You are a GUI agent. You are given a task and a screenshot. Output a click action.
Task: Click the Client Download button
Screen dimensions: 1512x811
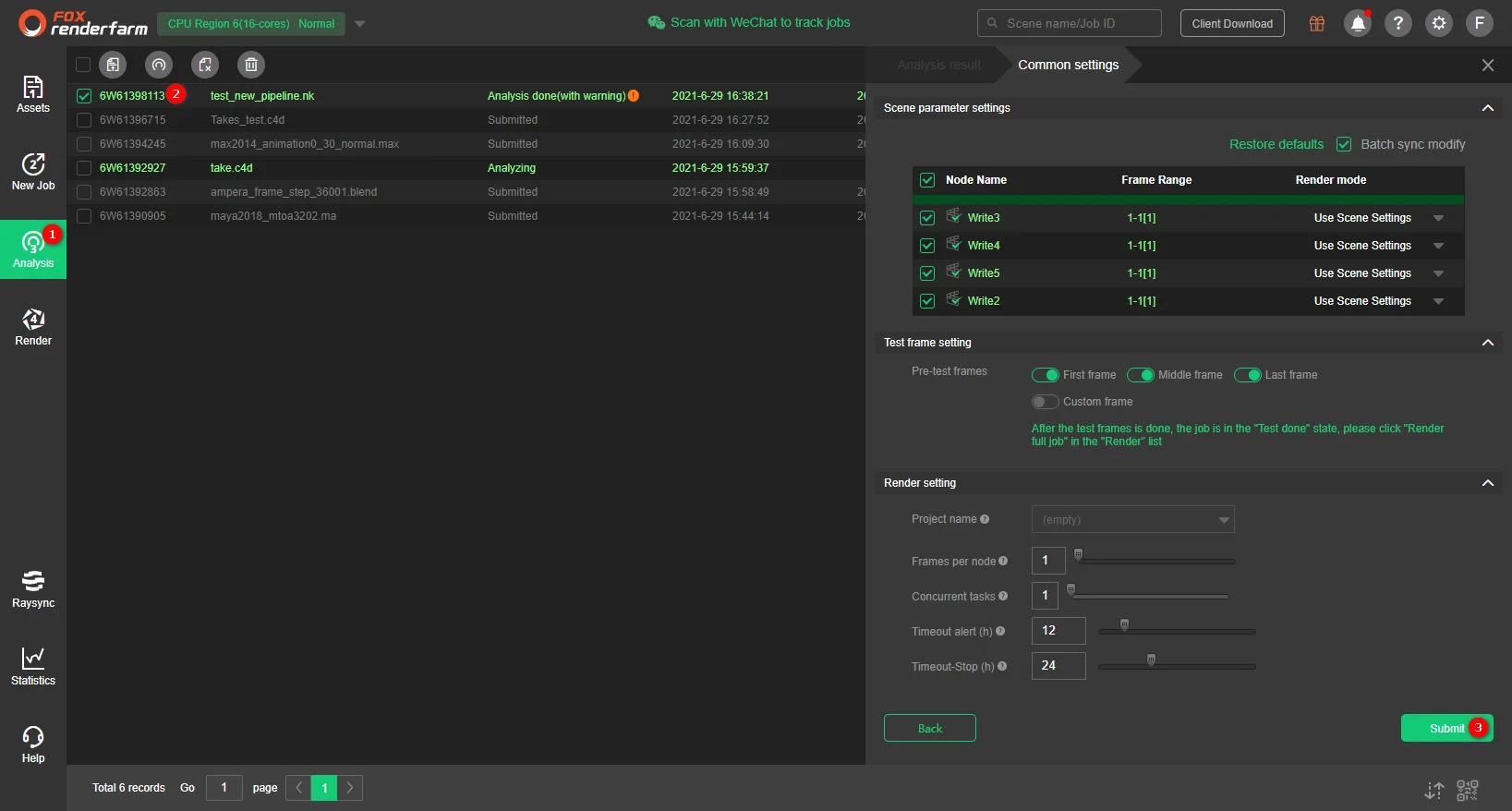[x=1232, y=23]
